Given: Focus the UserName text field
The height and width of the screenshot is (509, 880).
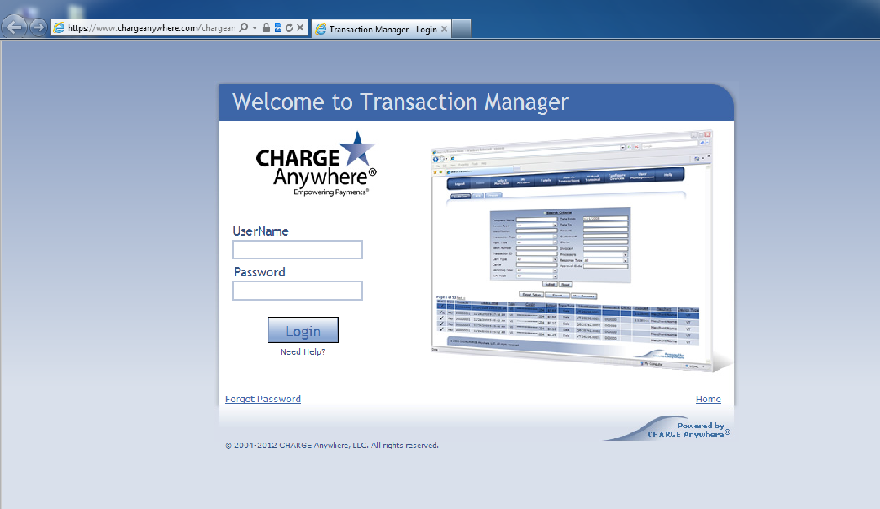Looking at the screenshot, I should click(297, 250).
